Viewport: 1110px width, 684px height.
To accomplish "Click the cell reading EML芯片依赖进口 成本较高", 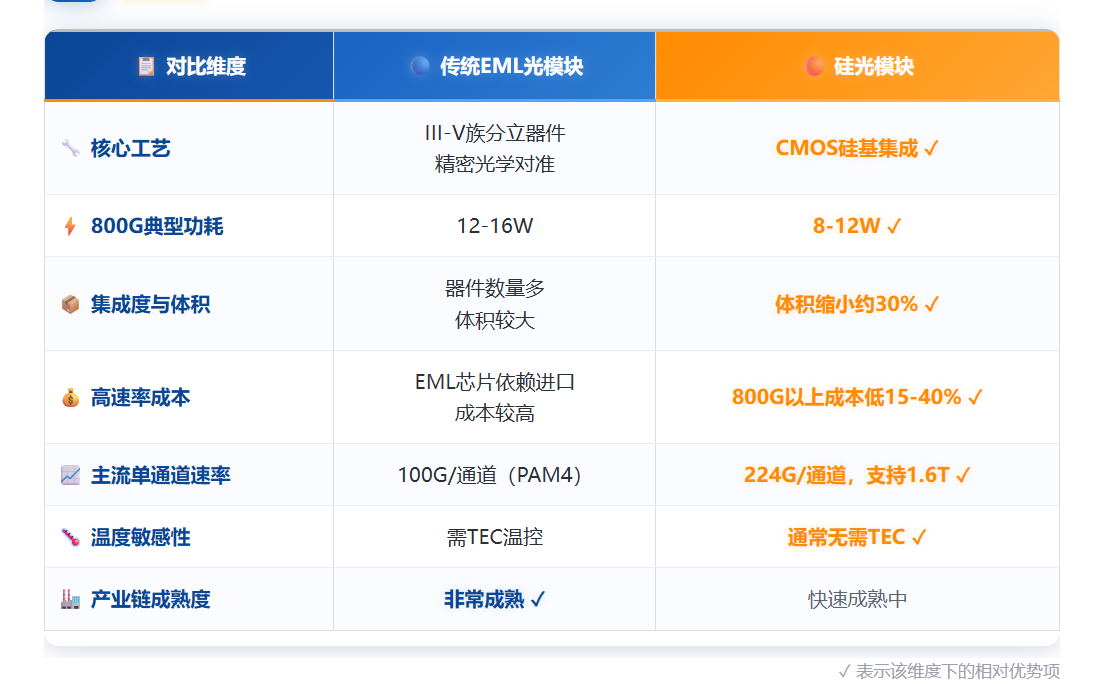I will point(495,398).
